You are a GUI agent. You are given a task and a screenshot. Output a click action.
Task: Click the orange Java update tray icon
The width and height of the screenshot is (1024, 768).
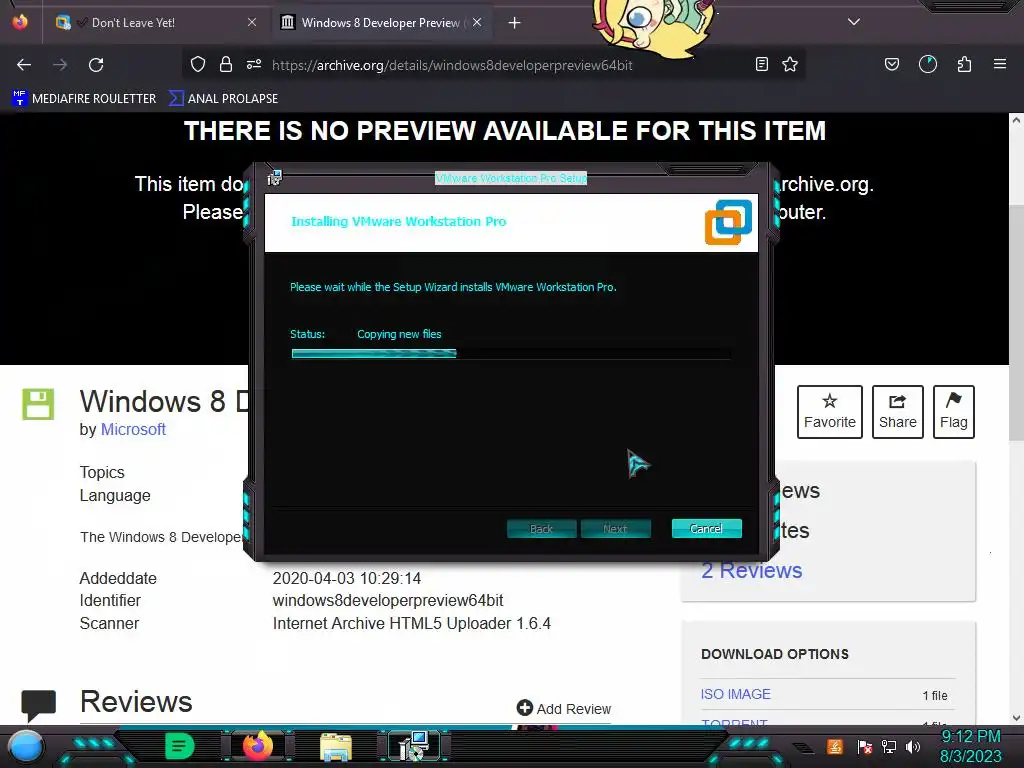835,746
